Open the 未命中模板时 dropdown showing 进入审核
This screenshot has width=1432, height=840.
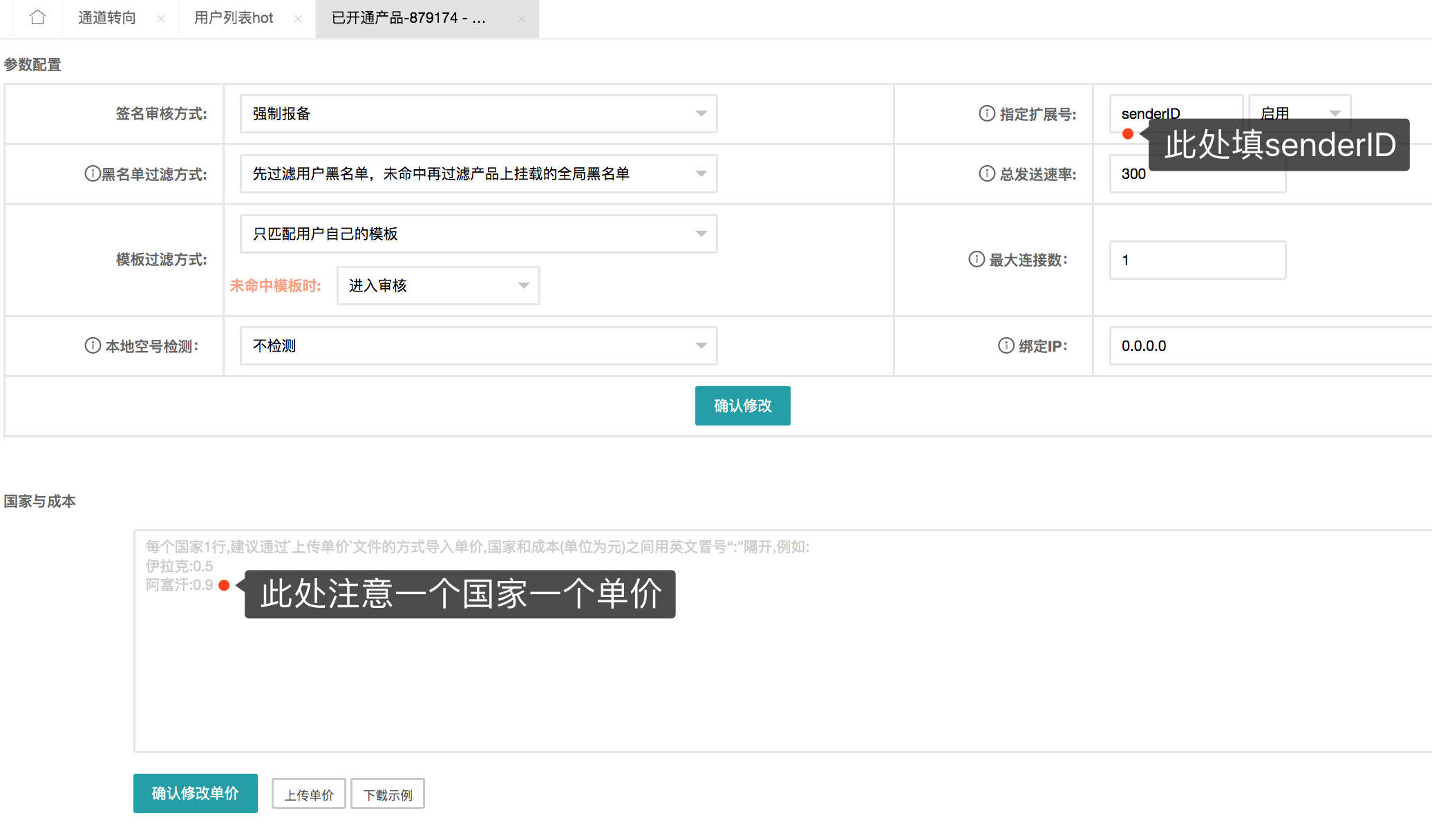(438, 285)
